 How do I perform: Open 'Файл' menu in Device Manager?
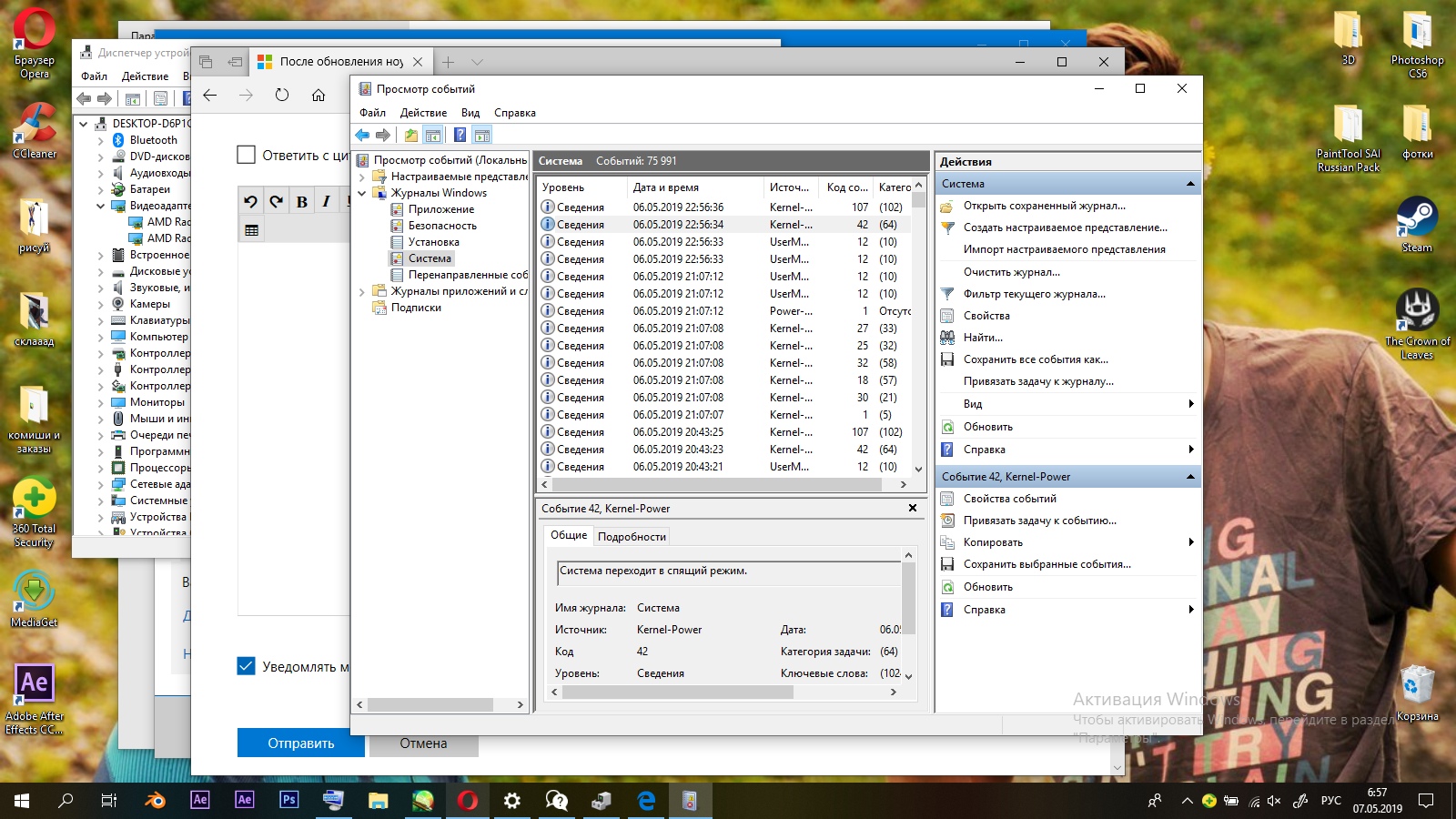[x=94, y=76]
